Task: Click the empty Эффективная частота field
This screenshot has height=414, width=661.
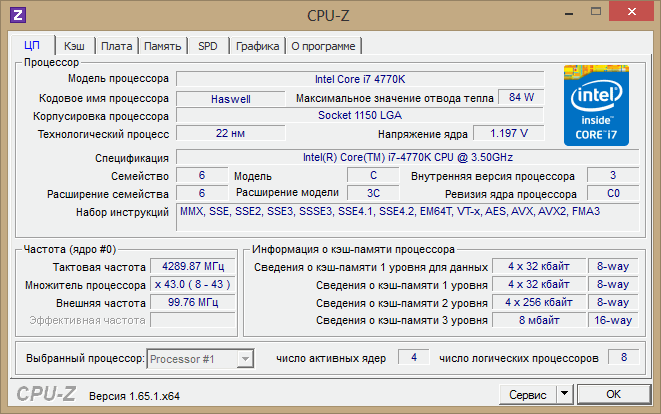Action: coord(193,320)
